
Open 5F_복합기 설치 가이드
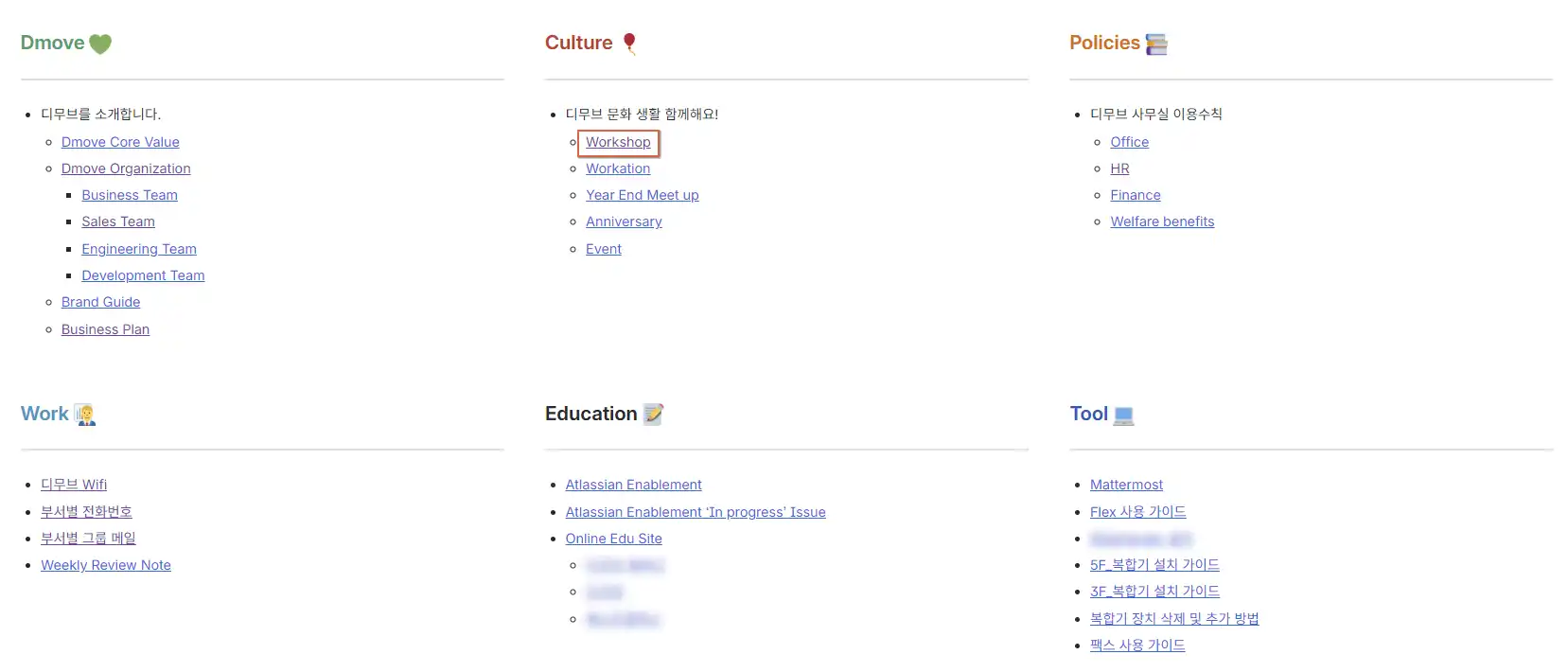pyautogui.click(x=1154, y=564)
